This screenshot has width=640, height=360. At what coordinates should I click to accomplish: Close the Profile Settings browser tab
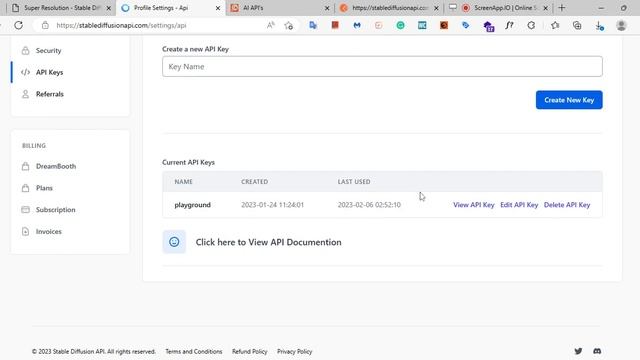pos(218,8)
